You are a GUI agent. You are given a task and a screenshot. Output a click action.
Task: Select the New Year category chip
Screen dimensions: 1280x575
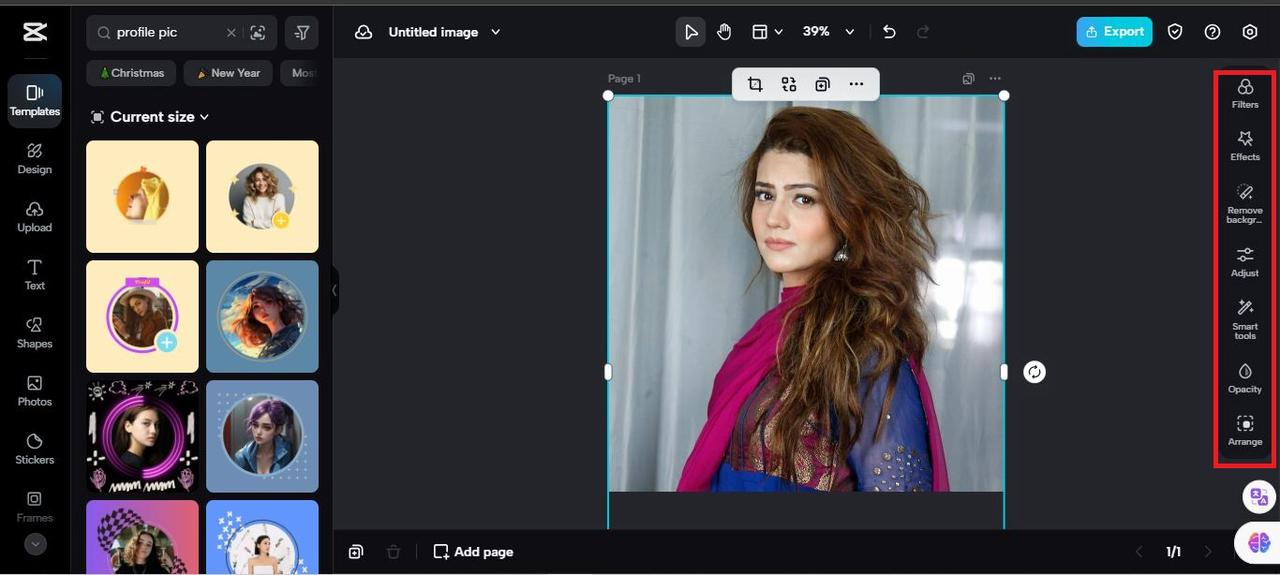click(229, 73)
